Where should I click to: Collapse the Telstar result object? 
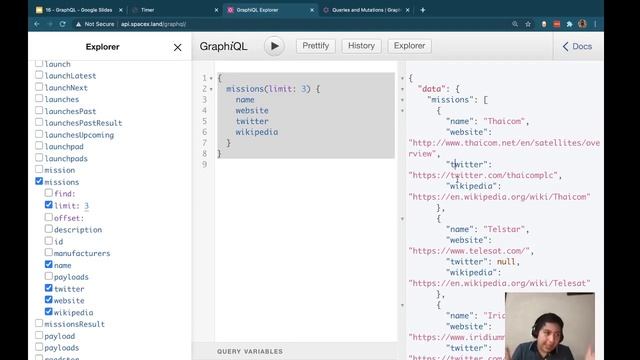pyautogui.click(x=402, y=219)
